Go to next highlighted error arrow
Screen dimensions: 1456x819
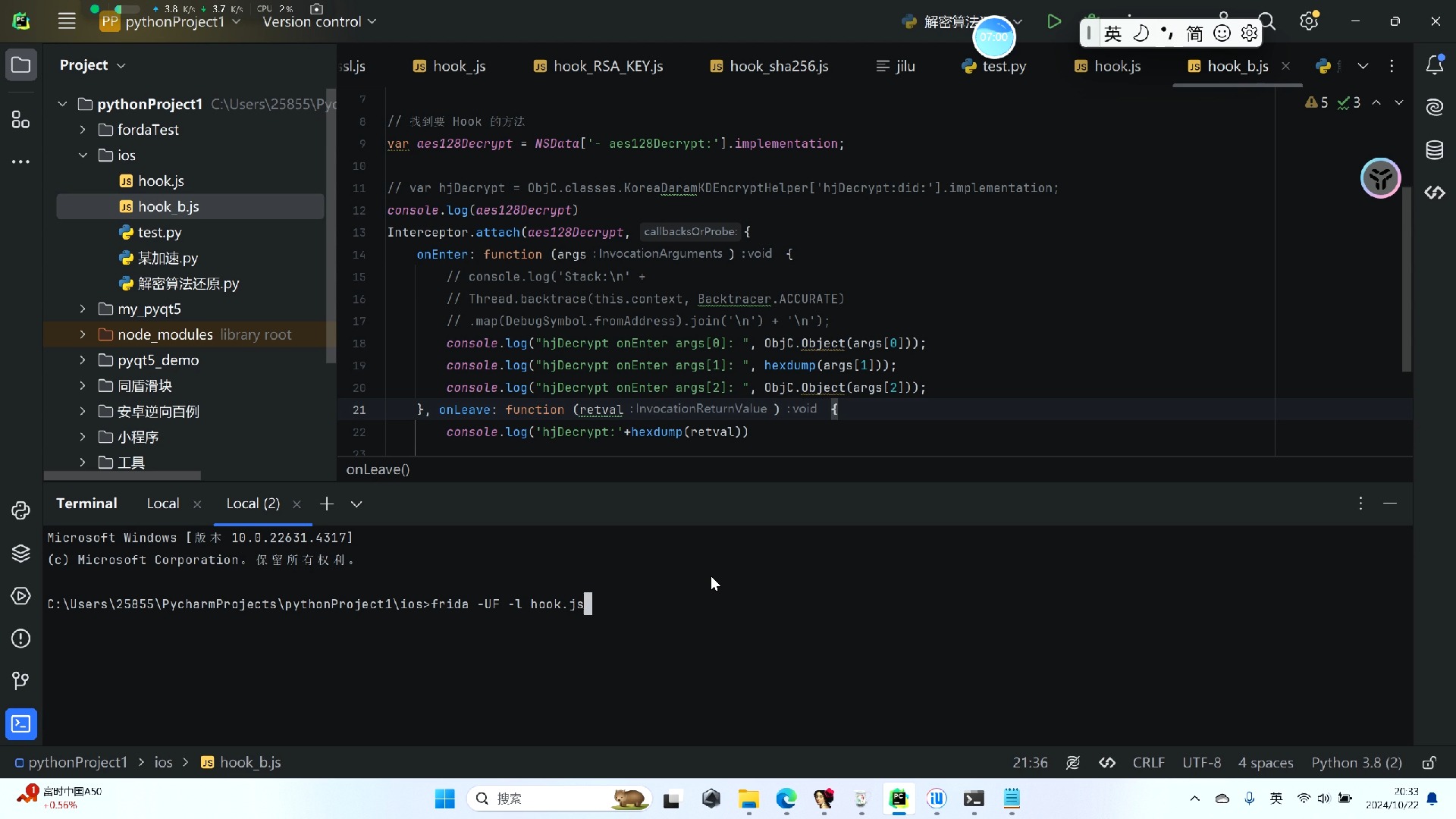[x=1399, y=102]
